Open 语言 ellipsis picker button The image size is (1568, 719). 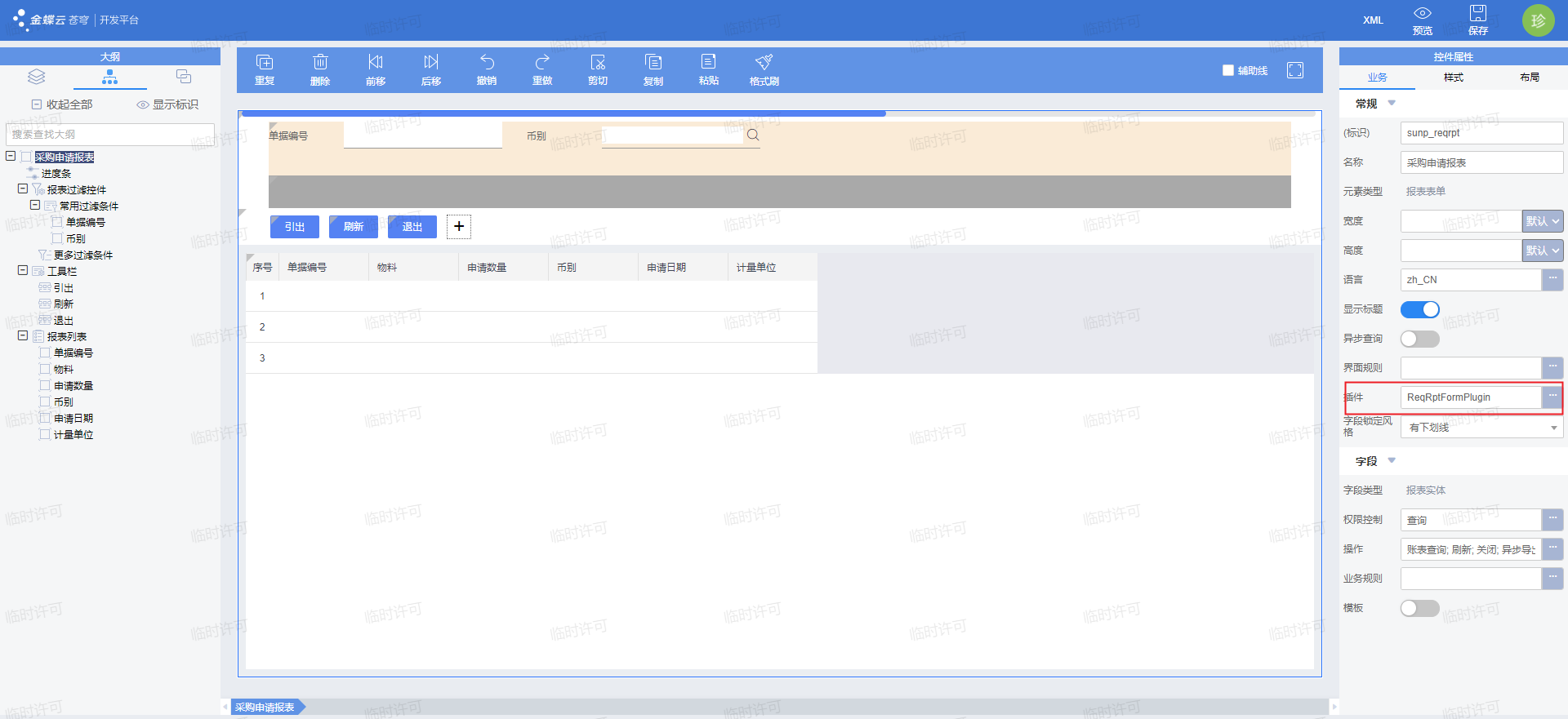(1552, 280)
